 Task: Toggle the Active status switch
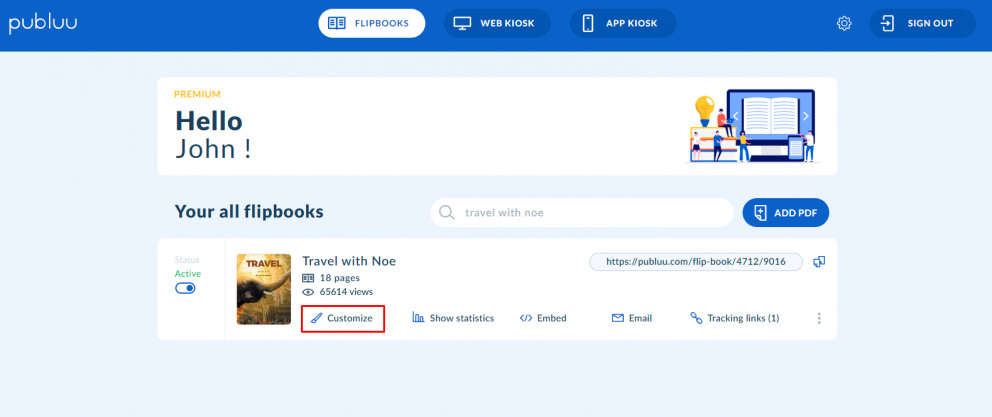[185, 288]
